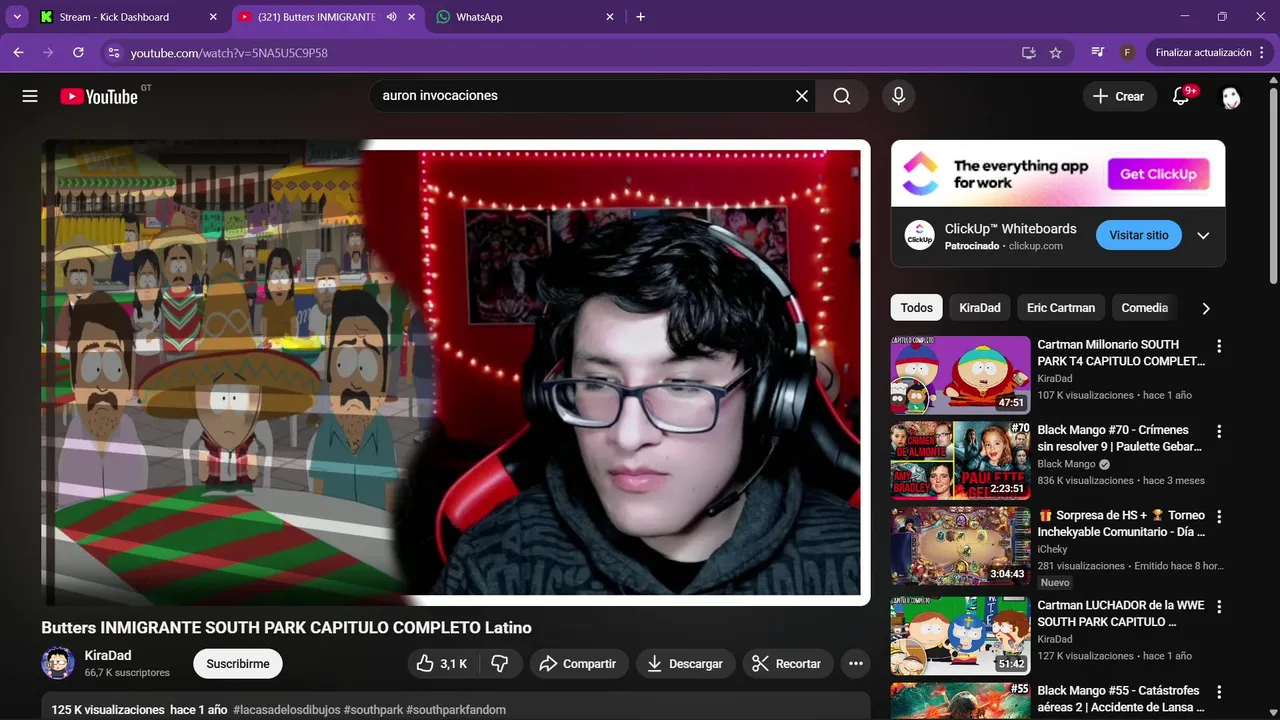Open hashtag #southpark
This screenshot has width=1280, height=720.
point(373,710)
